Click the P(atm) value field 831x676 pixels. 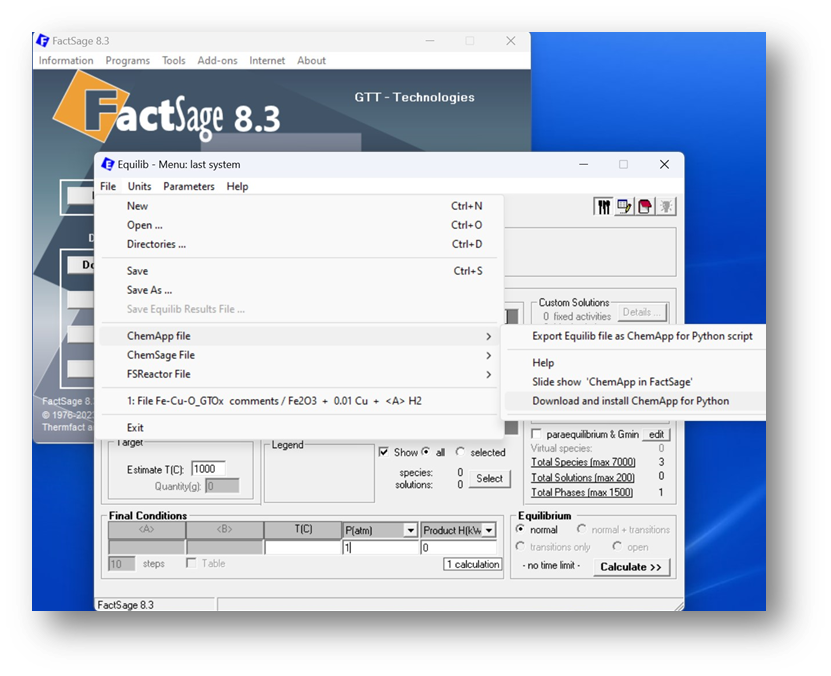click(x=381, y=547)
